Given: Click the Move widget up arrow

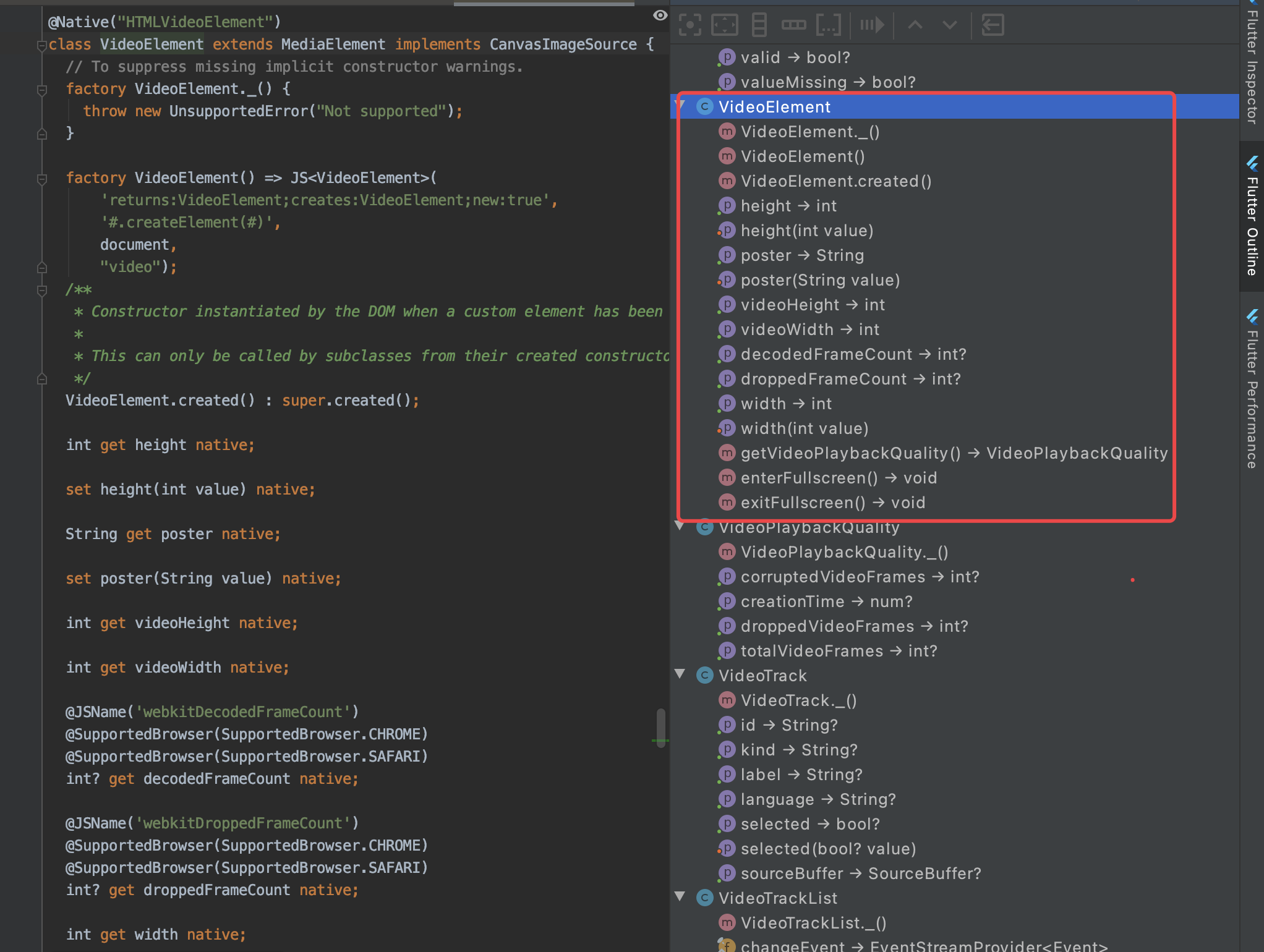Looking at the screenshot, I should click(915, 25).
